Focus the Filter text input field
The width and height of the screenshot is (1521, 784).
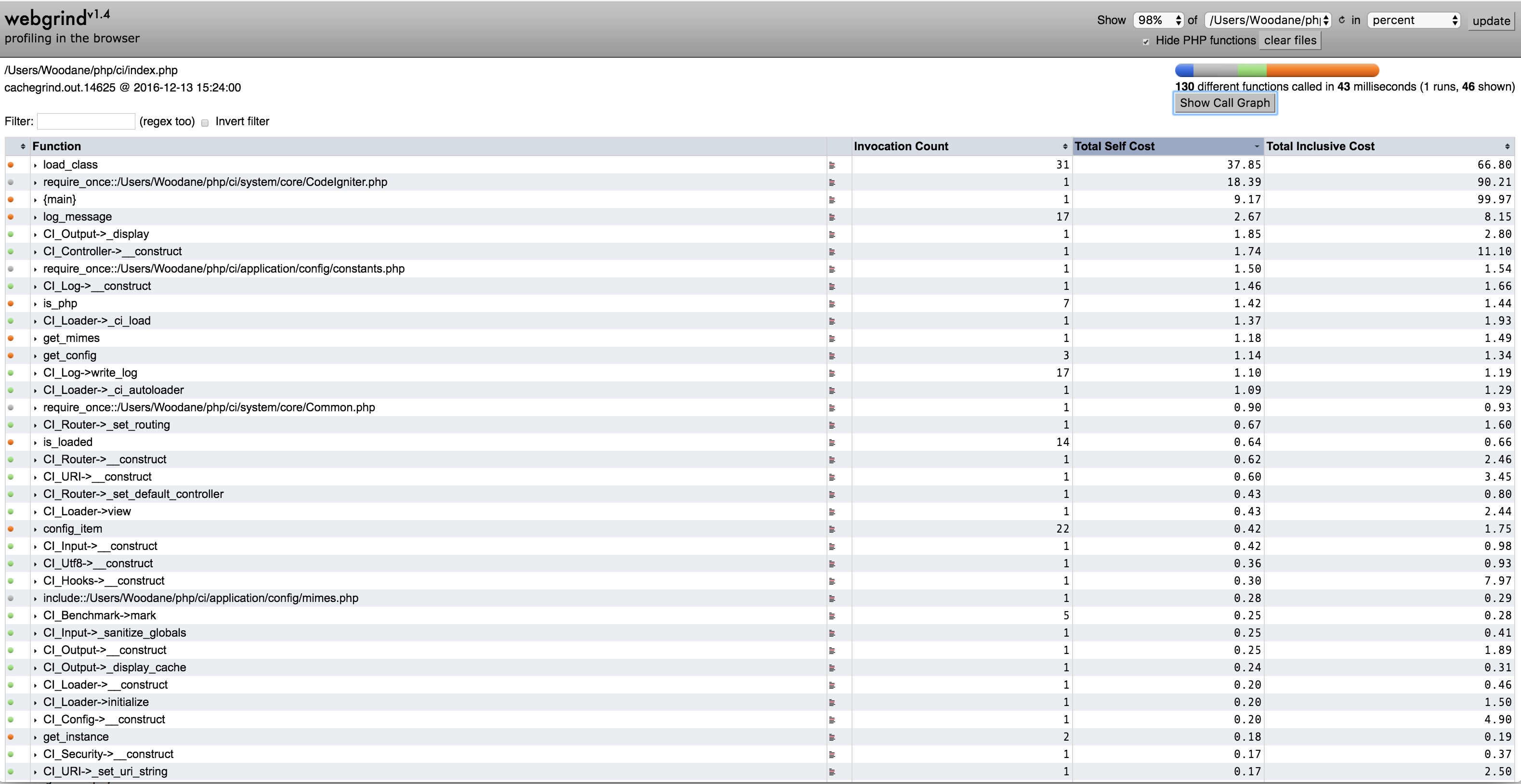[86, 122]
